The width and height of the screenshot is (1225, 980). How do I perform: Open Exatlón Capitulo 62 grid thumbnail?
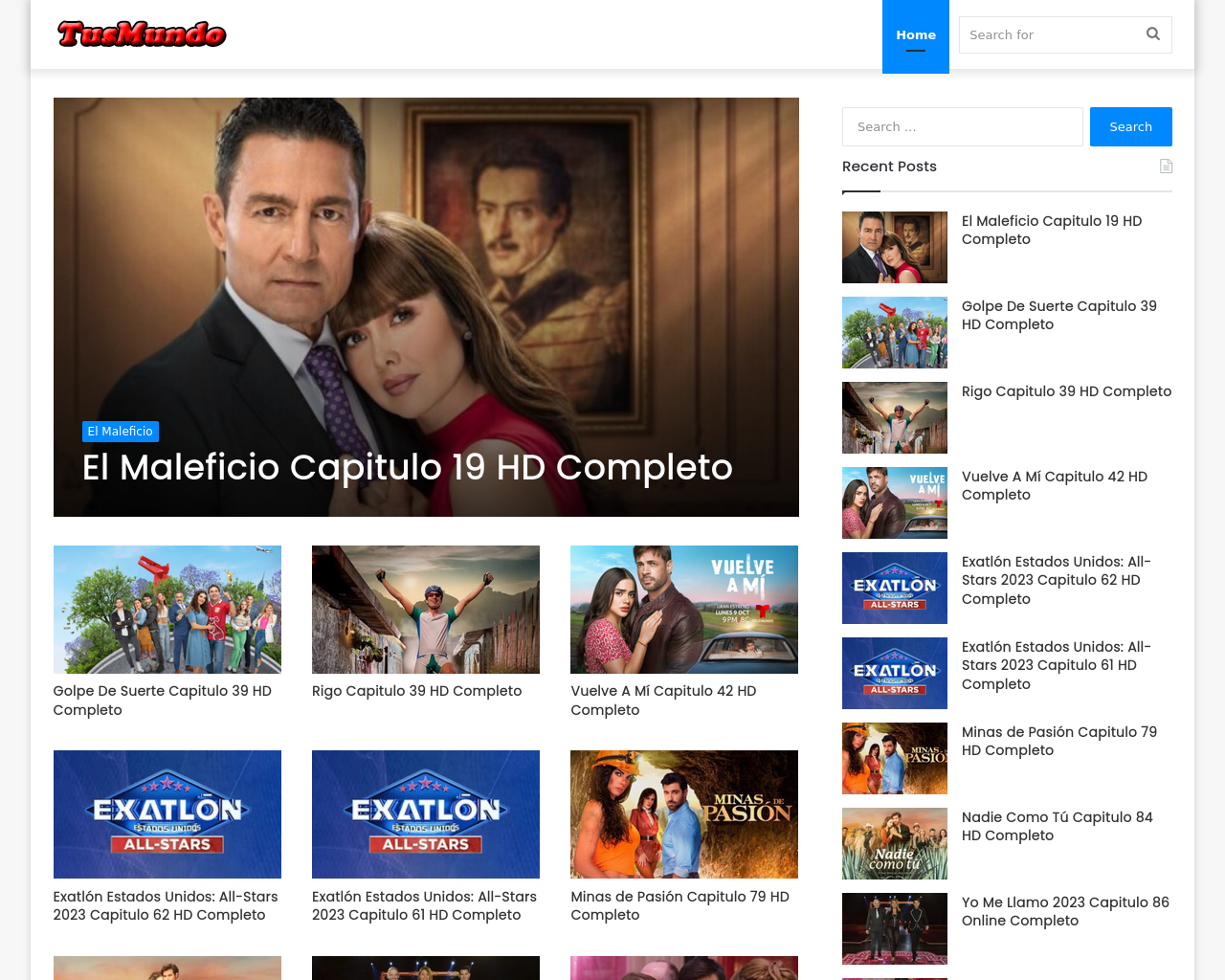click(x=167, y=814)
